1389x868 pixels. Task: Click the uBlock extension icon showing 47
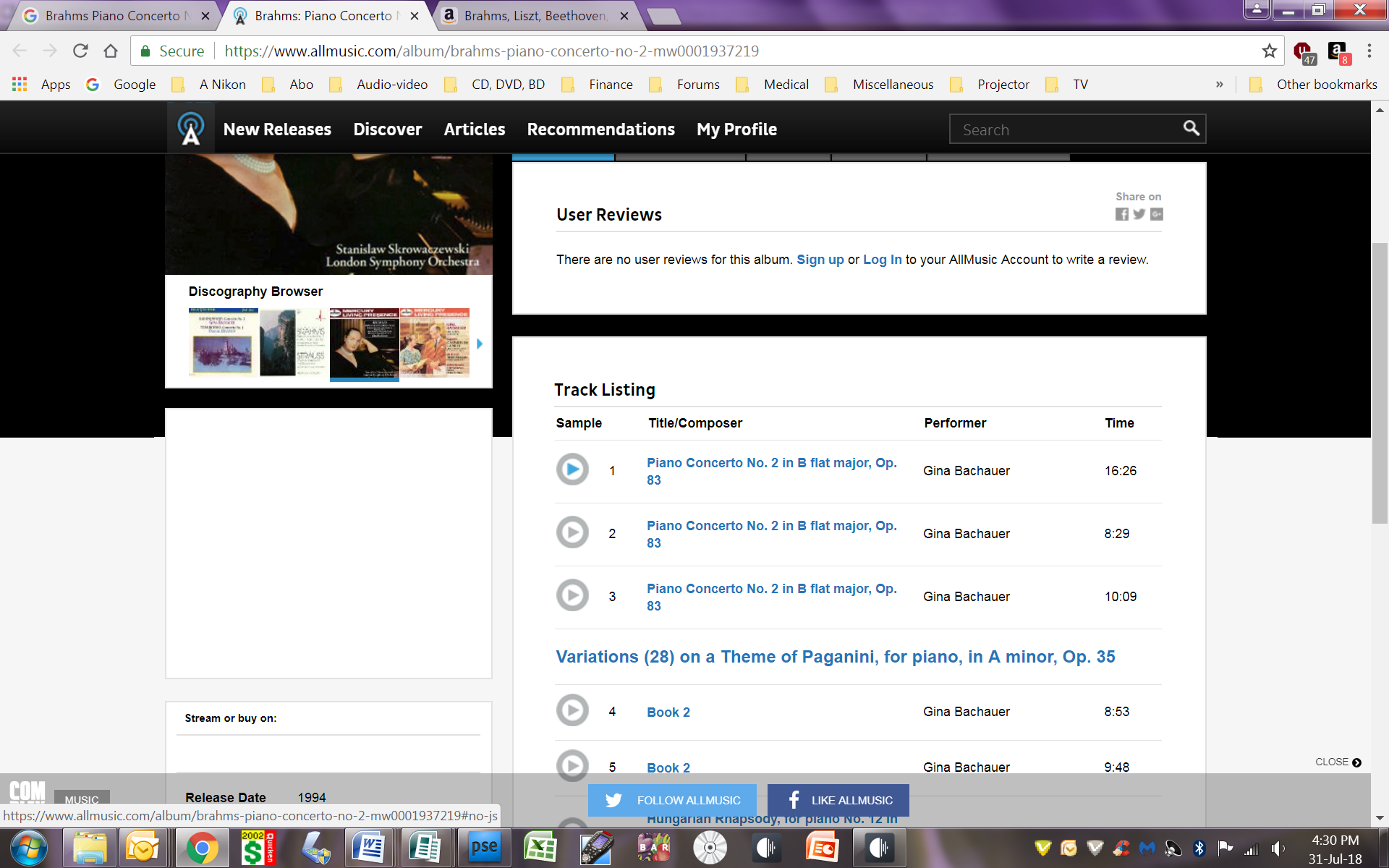pyautogui.click(x=1304, y=52)
